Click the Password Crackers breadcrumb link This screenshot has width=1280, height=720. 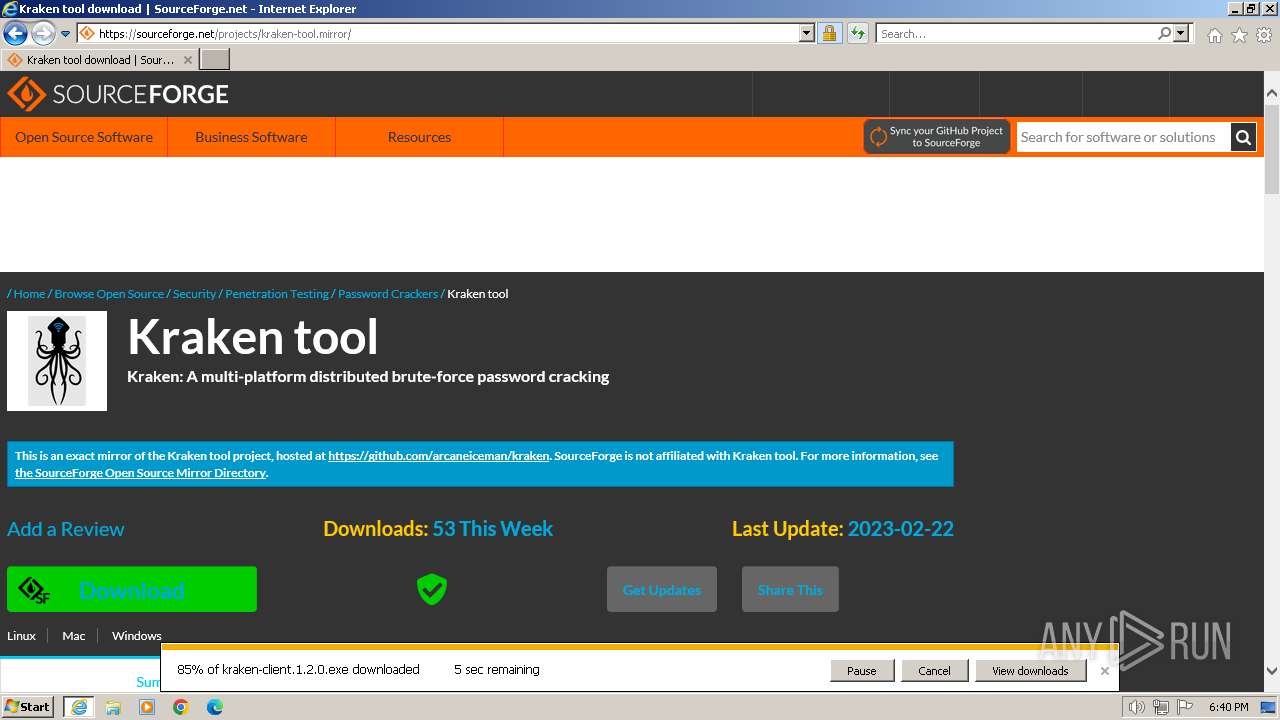coord(388,293)
